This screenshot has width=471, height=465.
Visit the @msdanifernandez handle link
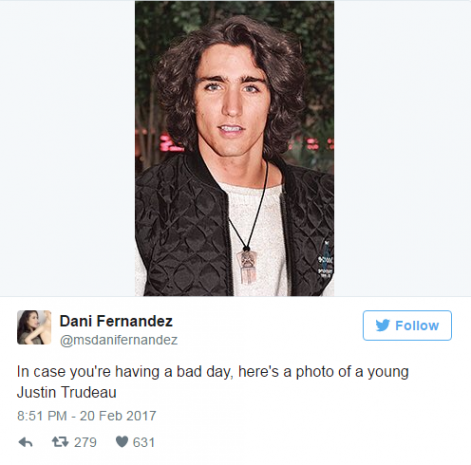point(119,340)
